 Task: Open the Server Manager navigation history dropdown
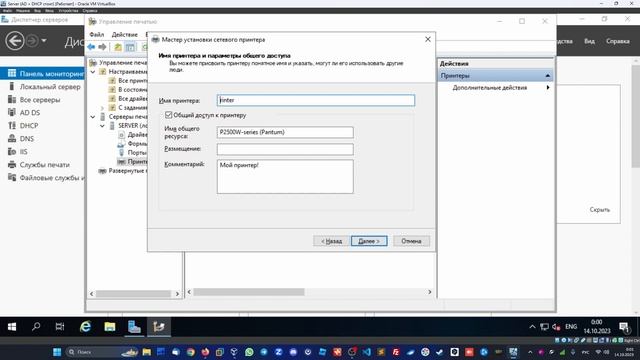43,41
